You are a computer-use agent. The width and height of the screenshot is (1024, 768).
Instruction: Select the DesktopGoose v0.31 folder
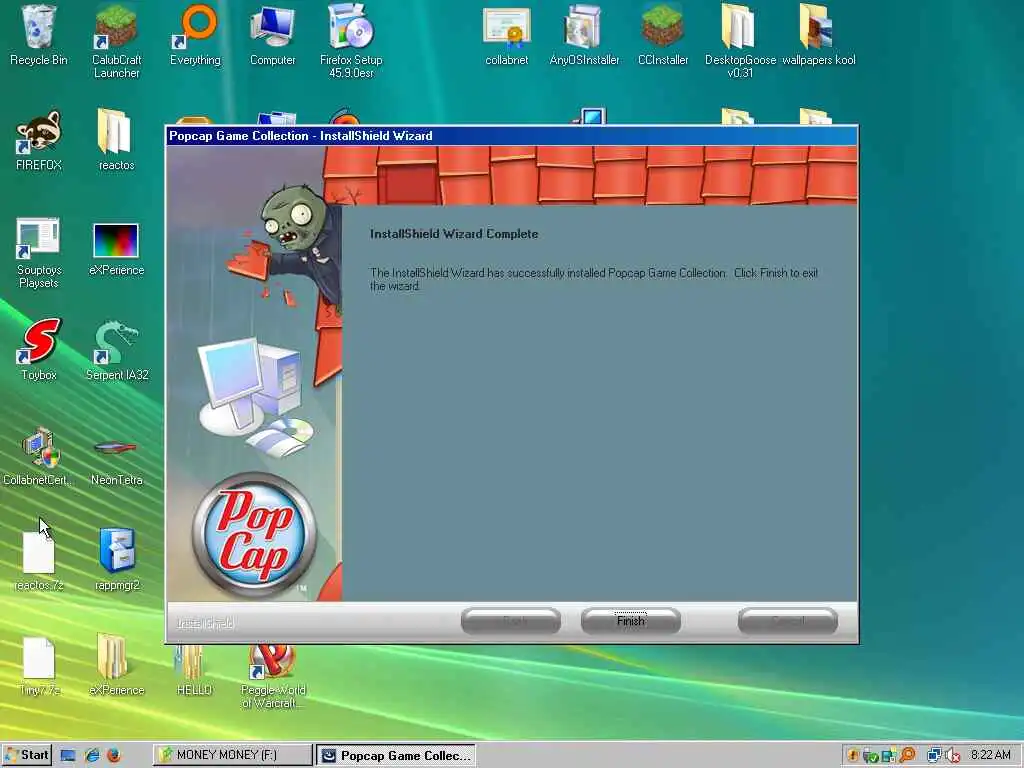point(740,41)
